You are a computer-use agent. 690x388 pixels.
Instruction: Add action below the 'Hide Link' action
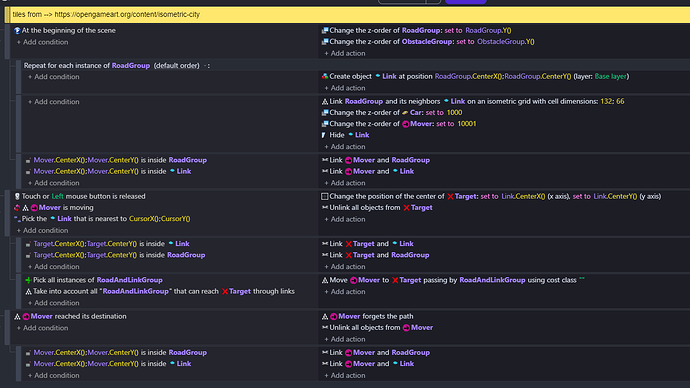(x=345, y=146)
